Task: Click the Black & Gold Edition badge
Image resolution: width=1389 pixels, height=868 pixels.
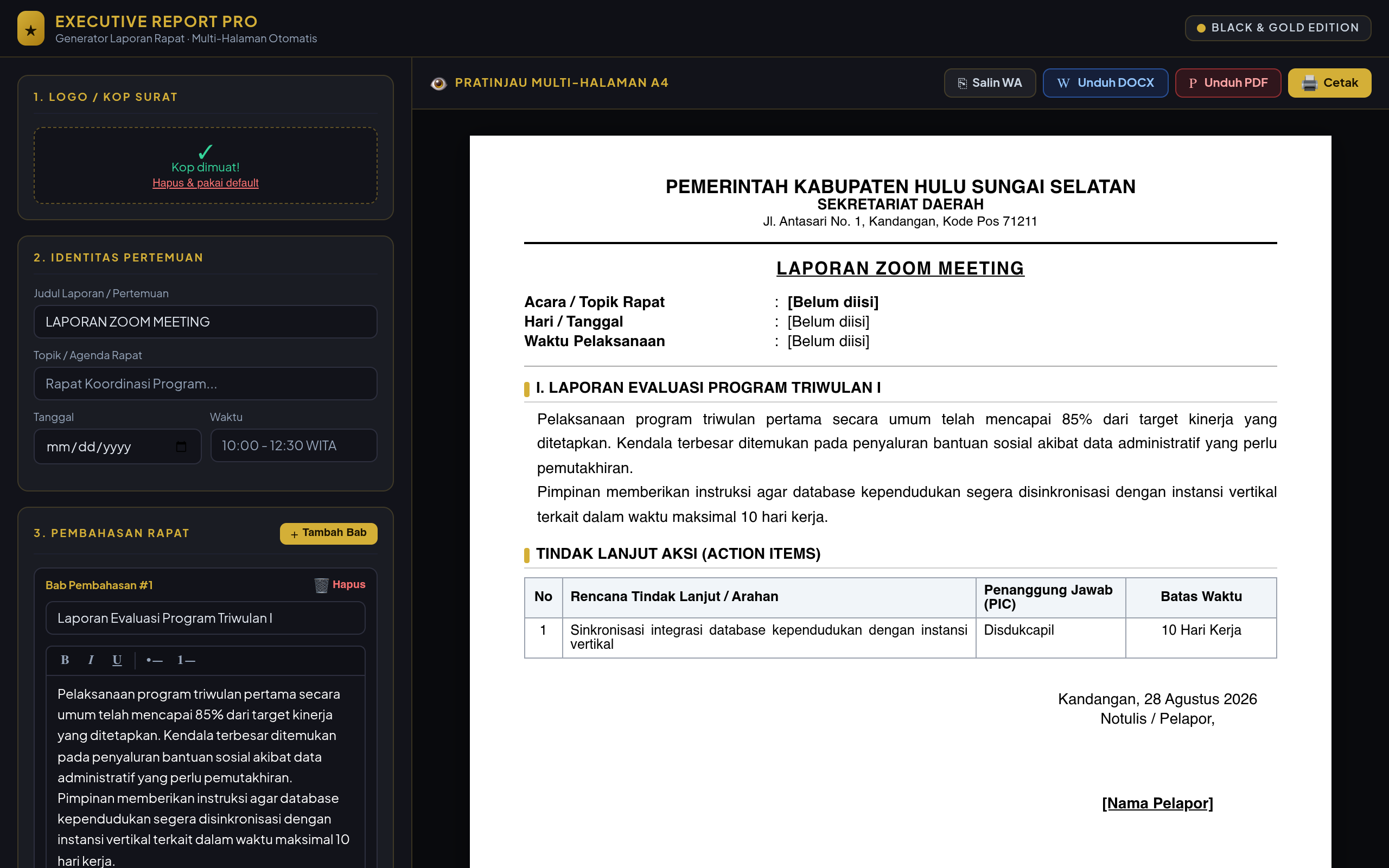Action: point(1278,28)
